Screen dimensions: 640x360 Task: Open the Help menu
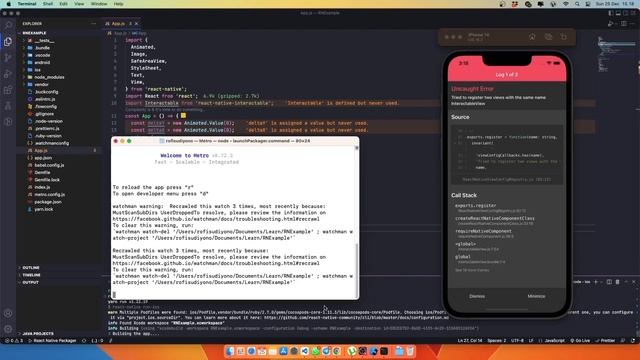click(118, 4)
